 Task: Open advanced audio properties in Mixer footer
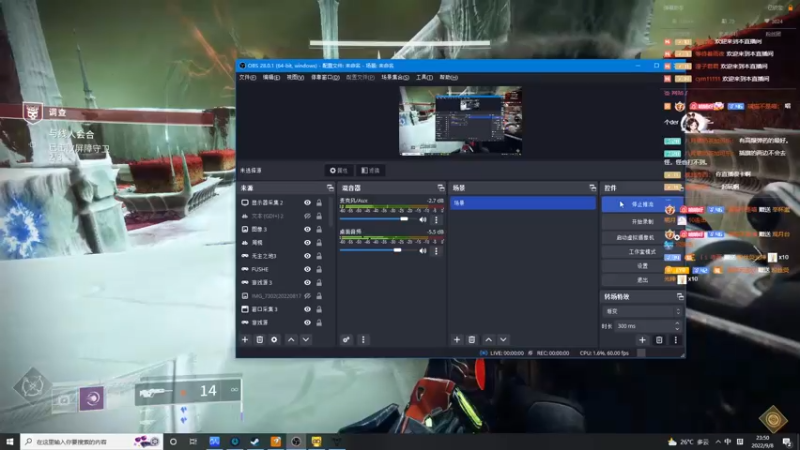coord(346,340)
